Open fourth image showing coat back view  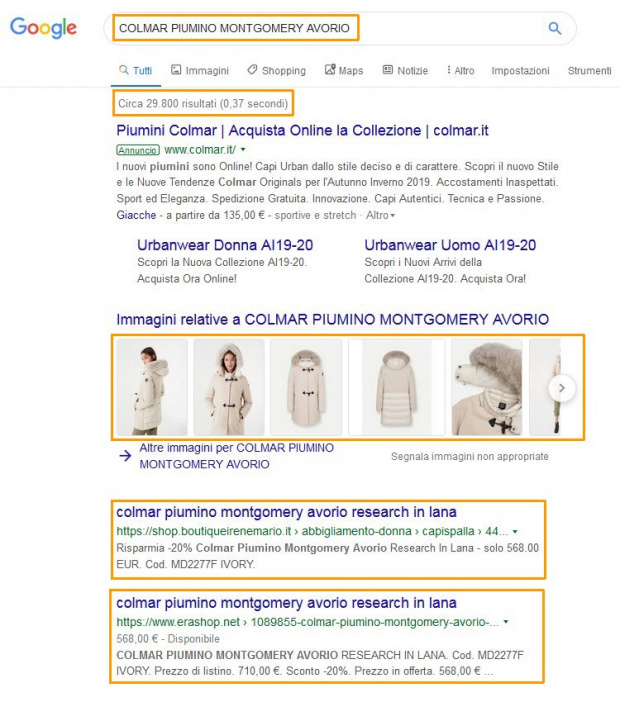coord(397,387)
